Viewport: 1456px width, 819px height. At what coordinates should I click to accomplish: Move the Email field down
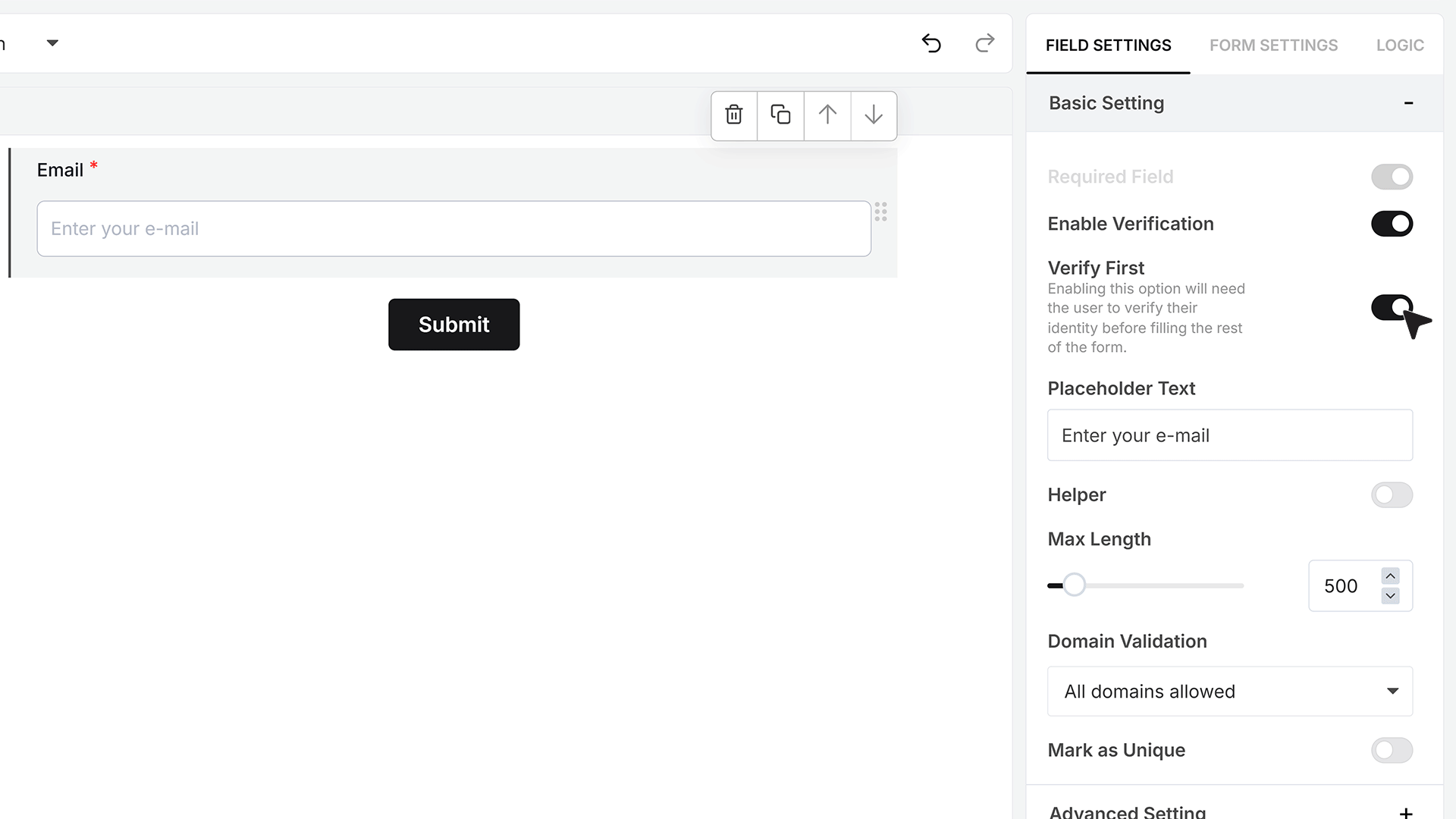point(874,115)
